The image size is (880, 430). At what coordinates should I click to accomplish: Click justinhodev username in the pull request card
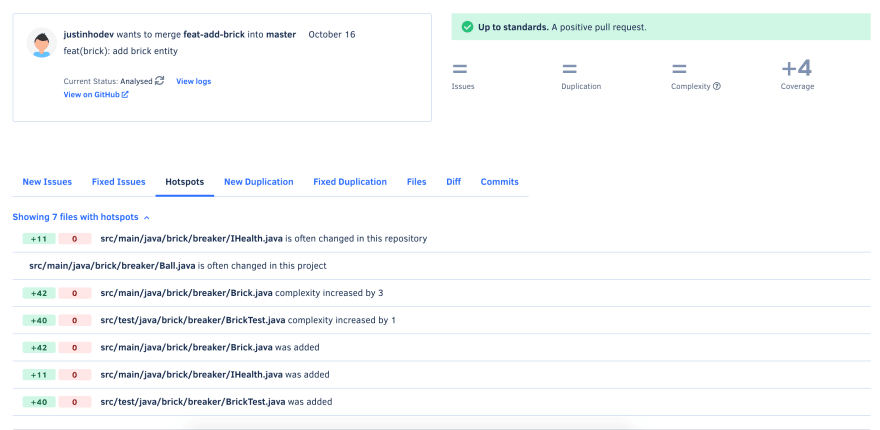(89, 35)
